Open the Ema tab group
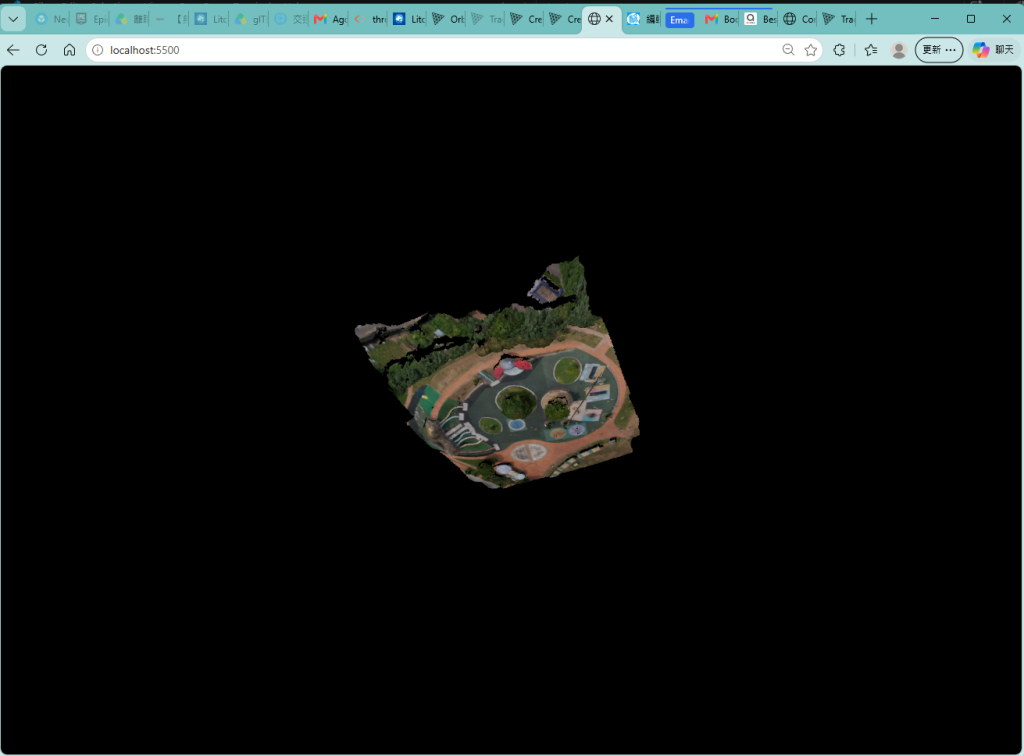 pos(679,20)
